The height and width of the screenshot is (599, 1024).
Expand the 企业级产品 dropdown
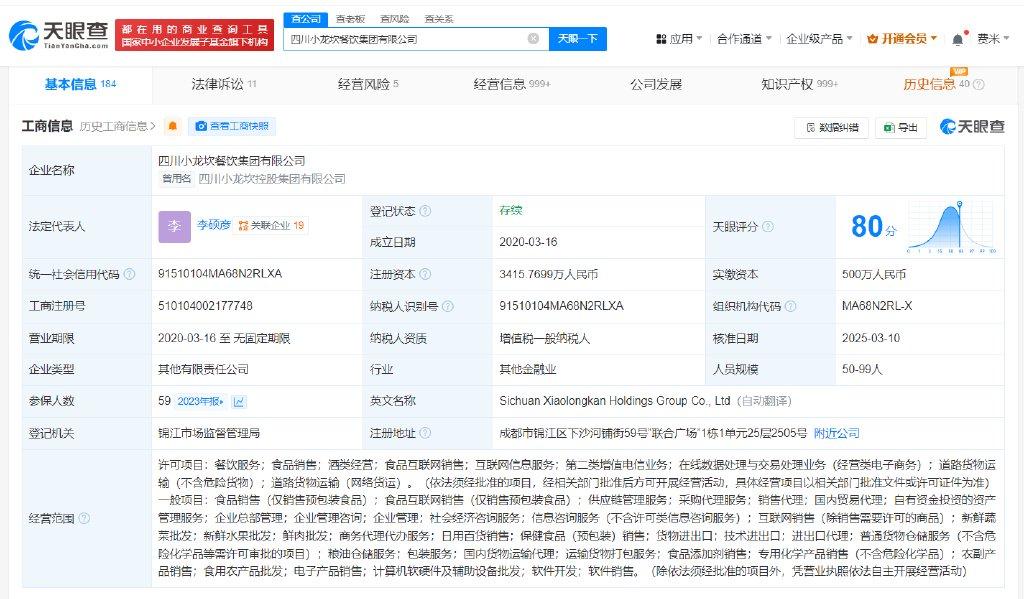tap(819, 39)
